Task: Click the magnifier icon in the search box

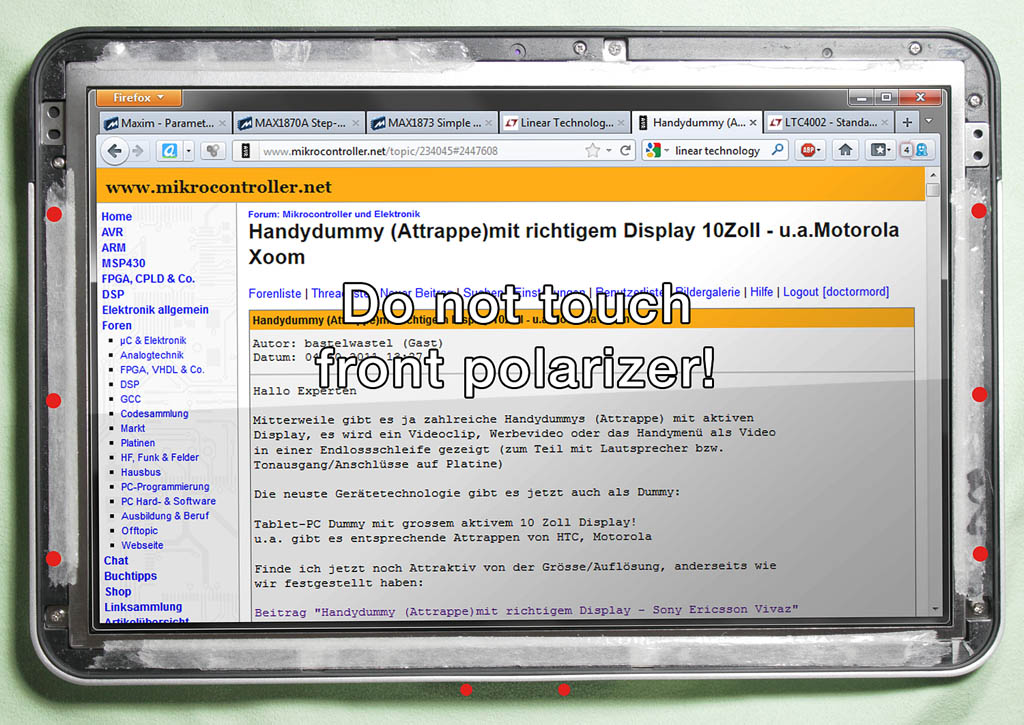Action: pyautogui.click(x=778, y=150)
